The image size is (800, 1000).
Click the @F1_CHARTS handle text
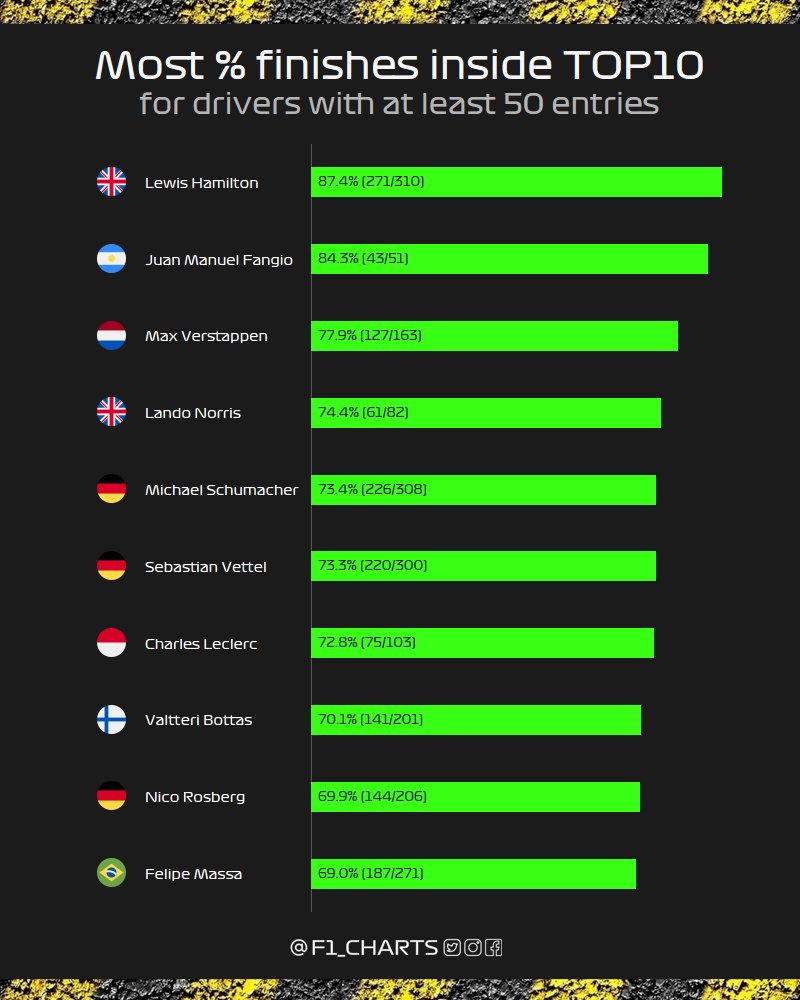364,948
